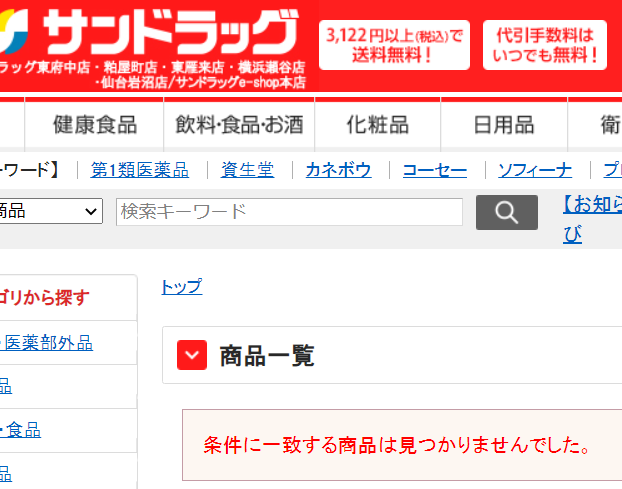
Task: Follow the カネボウ keyword link
Action: click(x=338, y=170)
